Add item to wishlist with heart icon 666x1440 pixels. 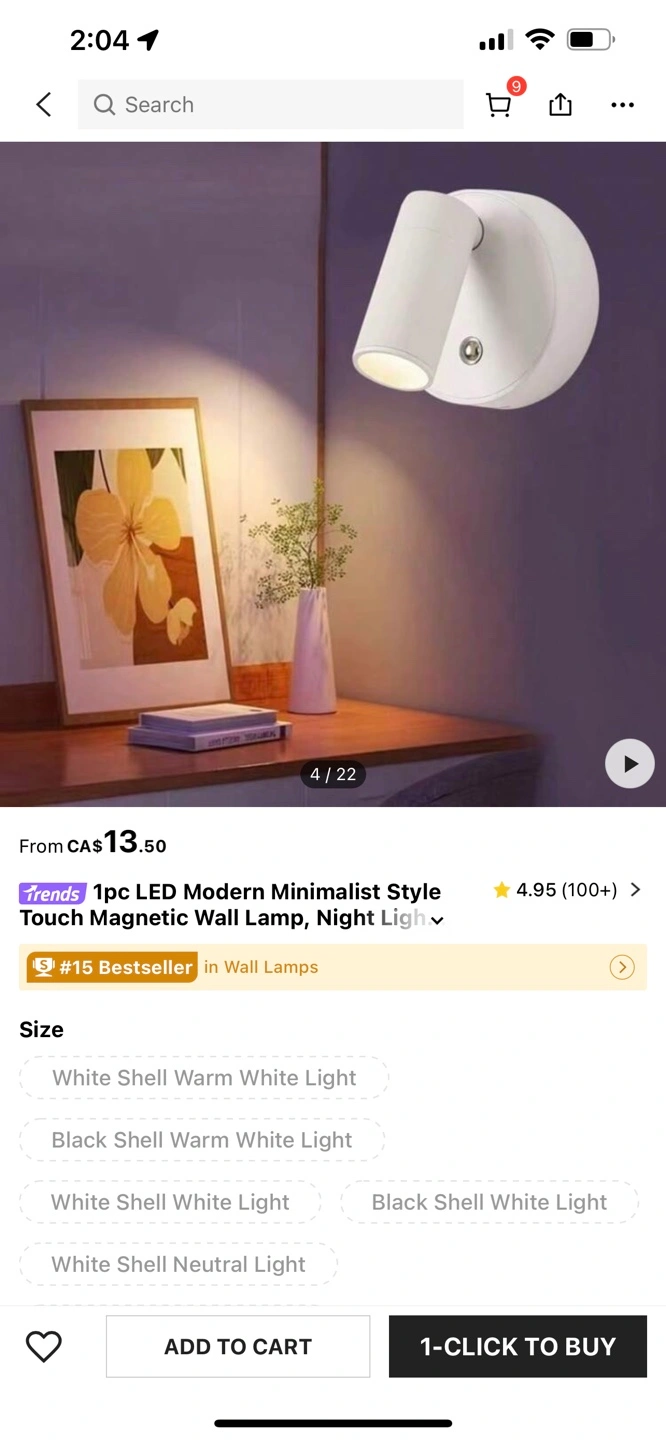click(44, 1346)
